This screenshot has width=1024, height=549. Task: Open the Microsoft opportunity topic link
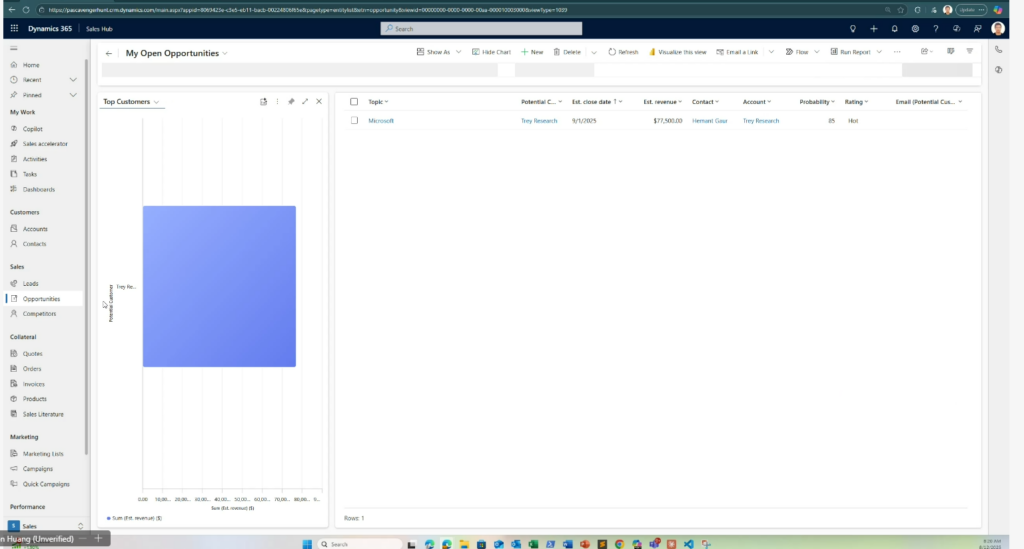click(381, 121)
